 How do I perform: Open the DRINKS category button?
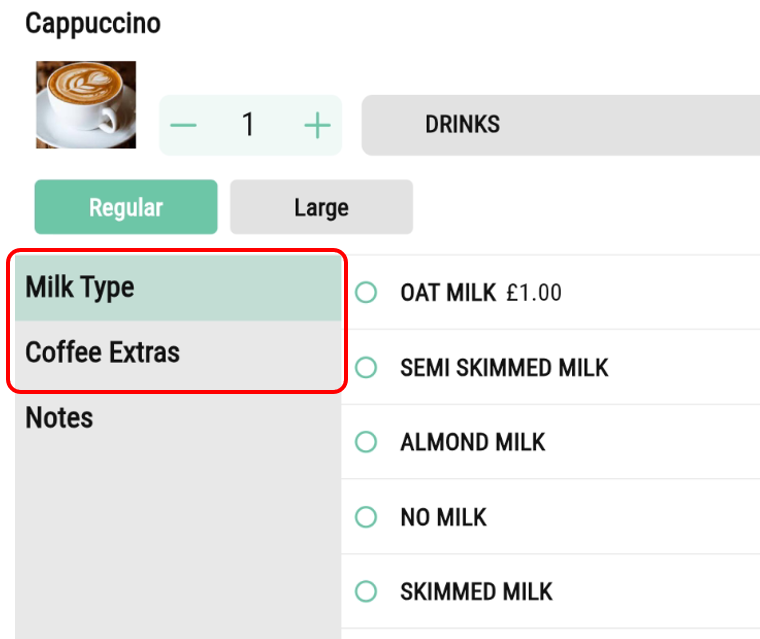tap(560, 125)
